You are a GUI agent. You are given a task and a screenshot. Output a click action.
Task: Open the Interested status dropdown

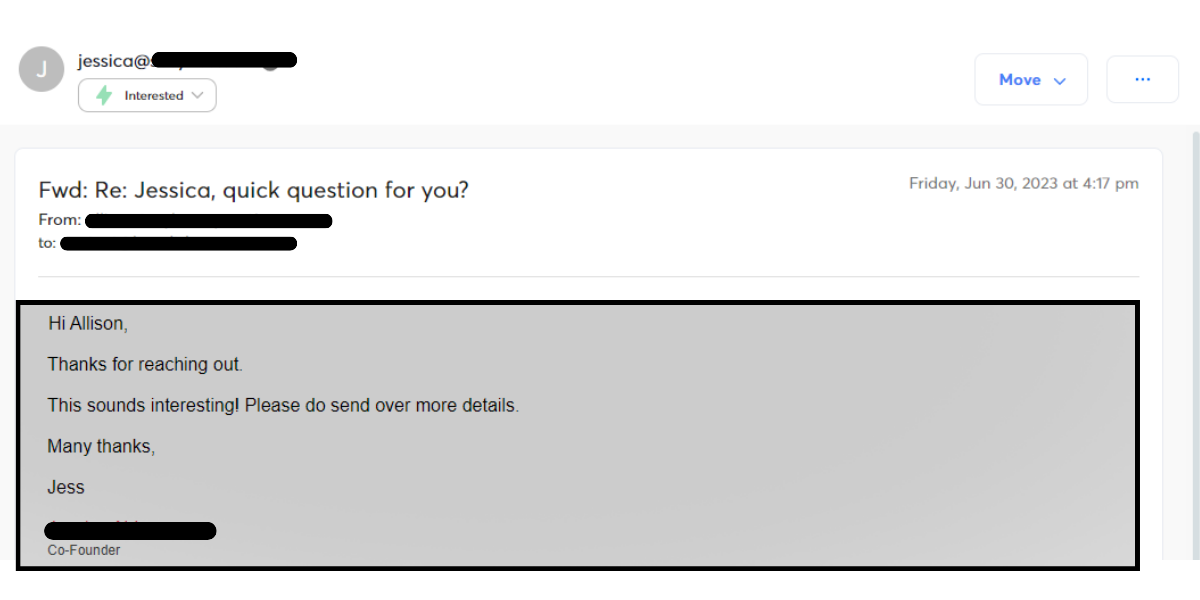(x=148, y=96)
